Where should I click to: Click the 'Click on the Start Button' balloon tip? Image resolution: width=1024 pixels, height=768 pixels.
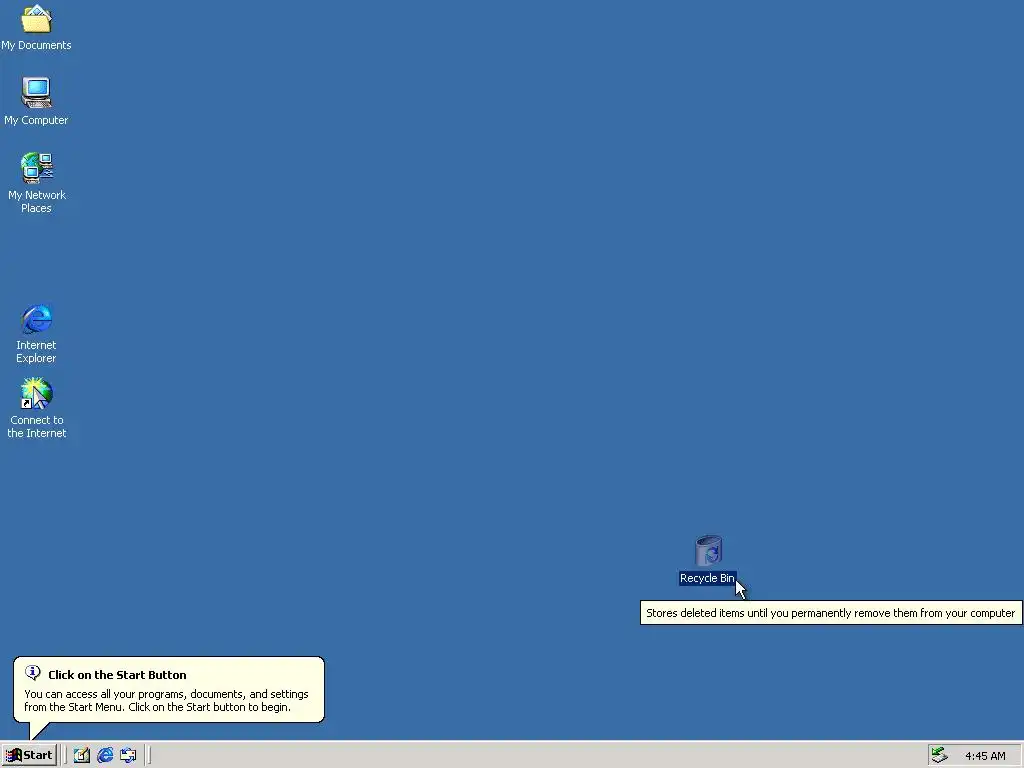tap(169, 690)
